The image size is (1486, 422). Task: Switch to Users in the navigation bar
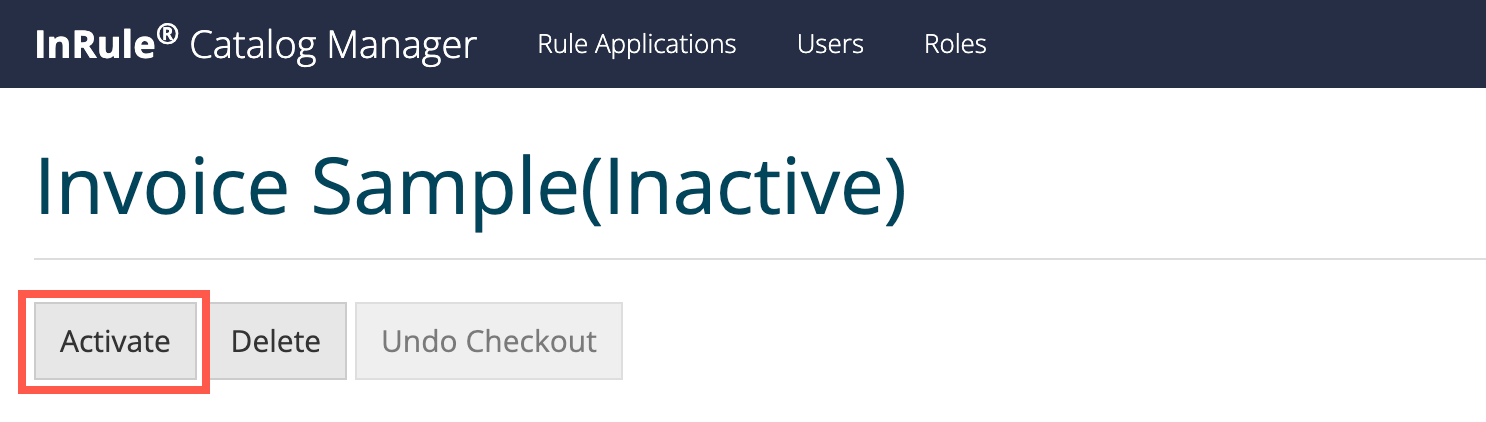(830, 44)
